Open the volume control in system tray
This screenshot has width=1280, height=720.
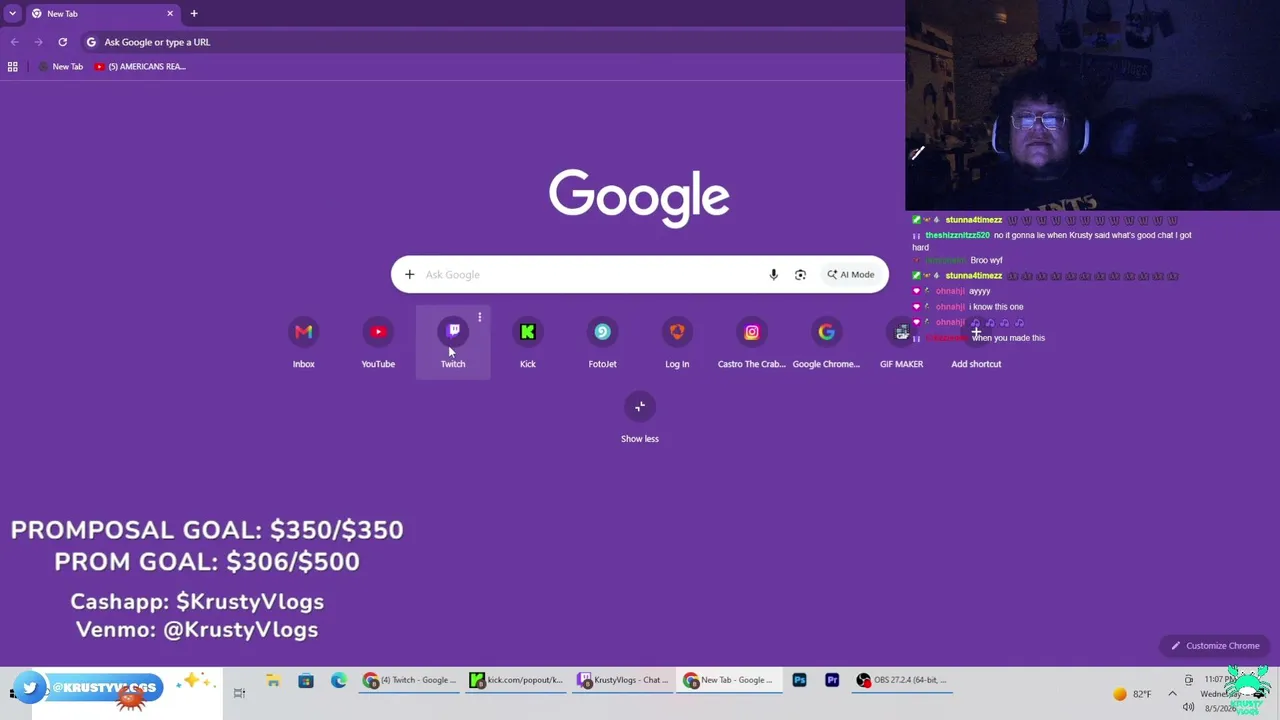1188,707
